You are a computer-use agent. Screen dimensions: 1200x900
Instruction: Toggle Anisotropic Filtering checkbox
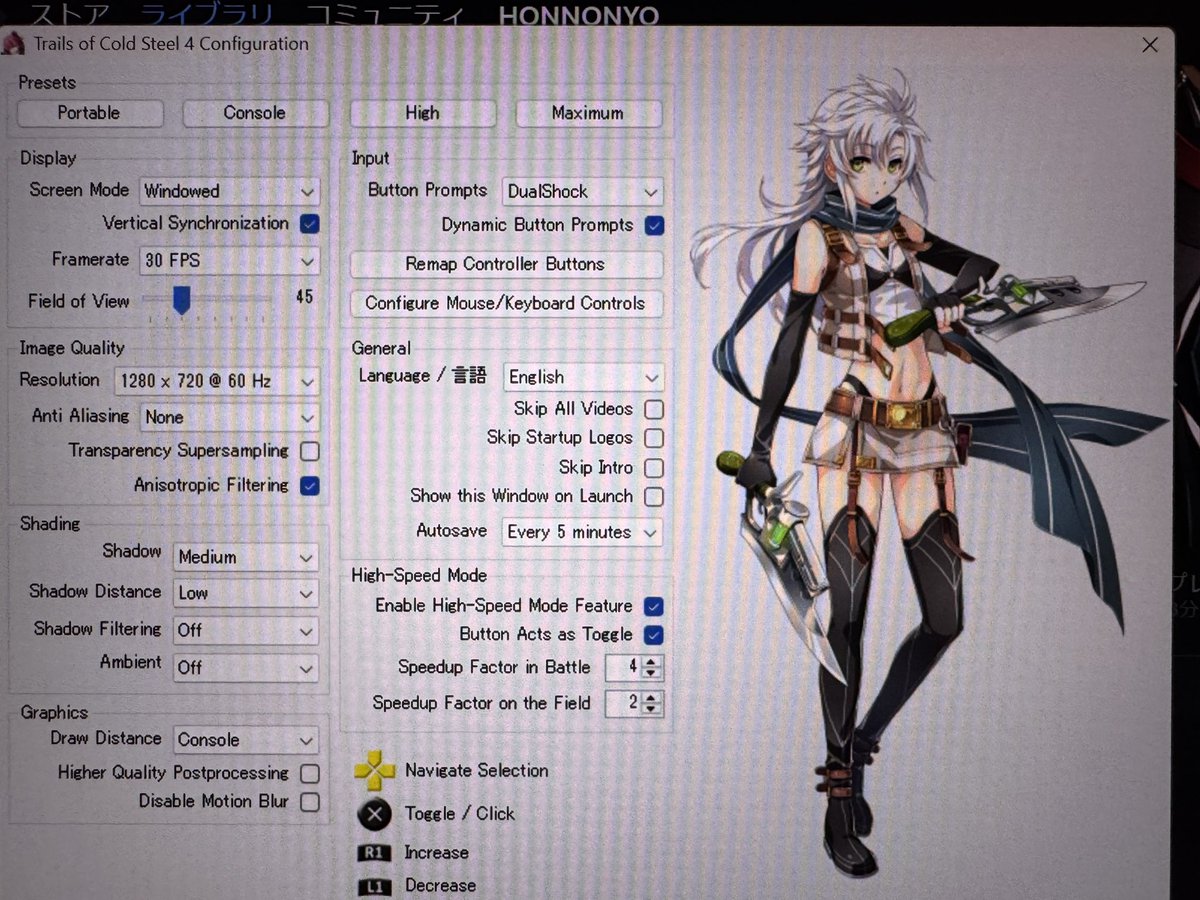coord(310,486)
